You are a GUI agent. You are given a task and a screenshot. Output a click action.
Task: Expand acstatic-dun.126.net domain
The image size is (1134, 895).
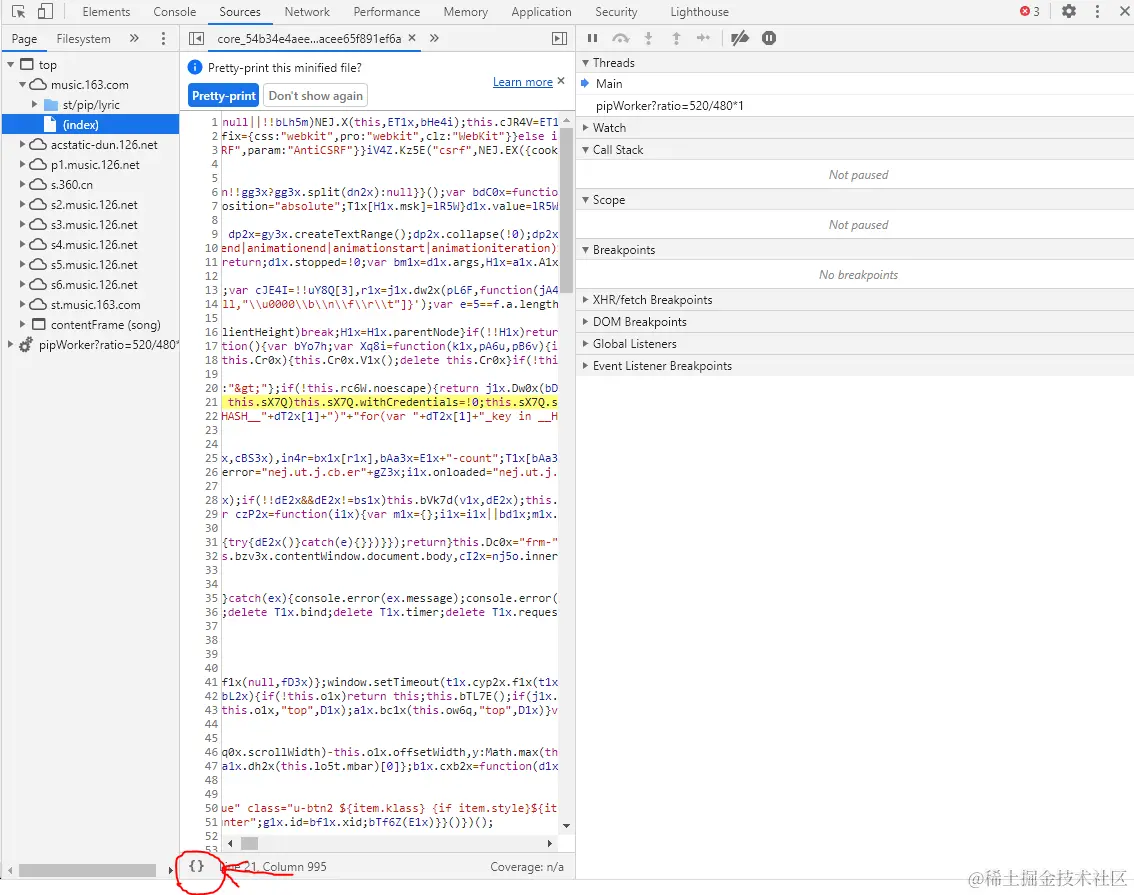tap(22, 145)
